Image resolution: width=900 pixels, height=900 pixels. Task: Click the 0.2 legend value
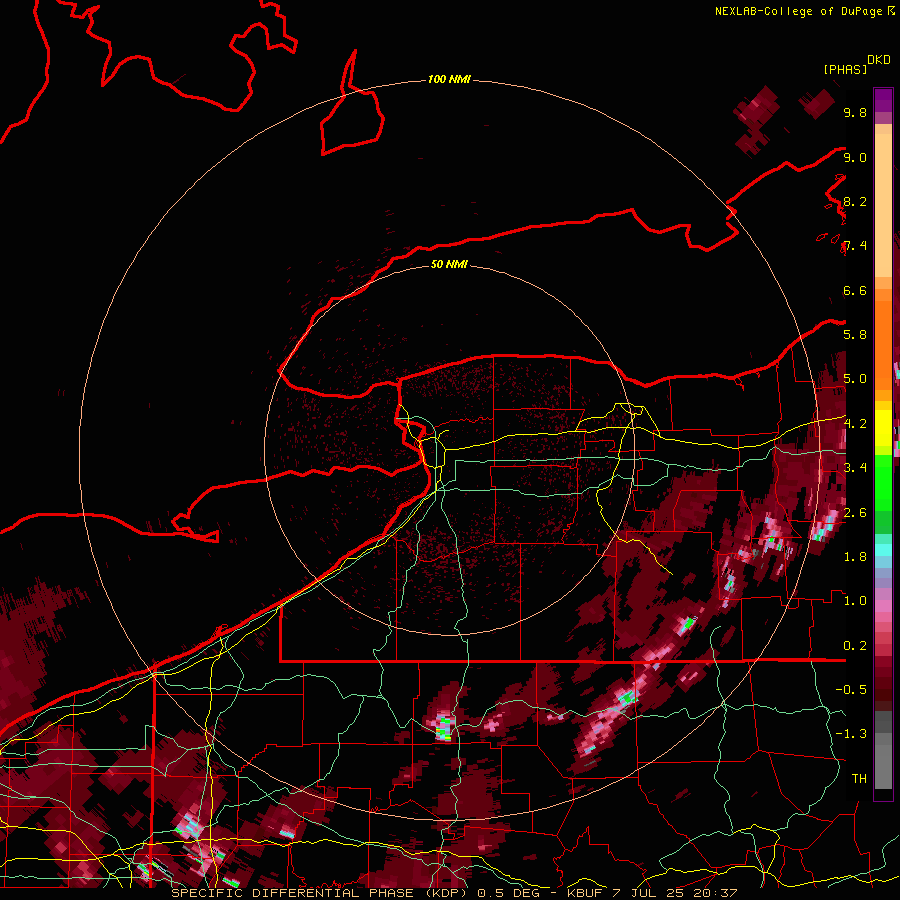(x=855, y=646)
